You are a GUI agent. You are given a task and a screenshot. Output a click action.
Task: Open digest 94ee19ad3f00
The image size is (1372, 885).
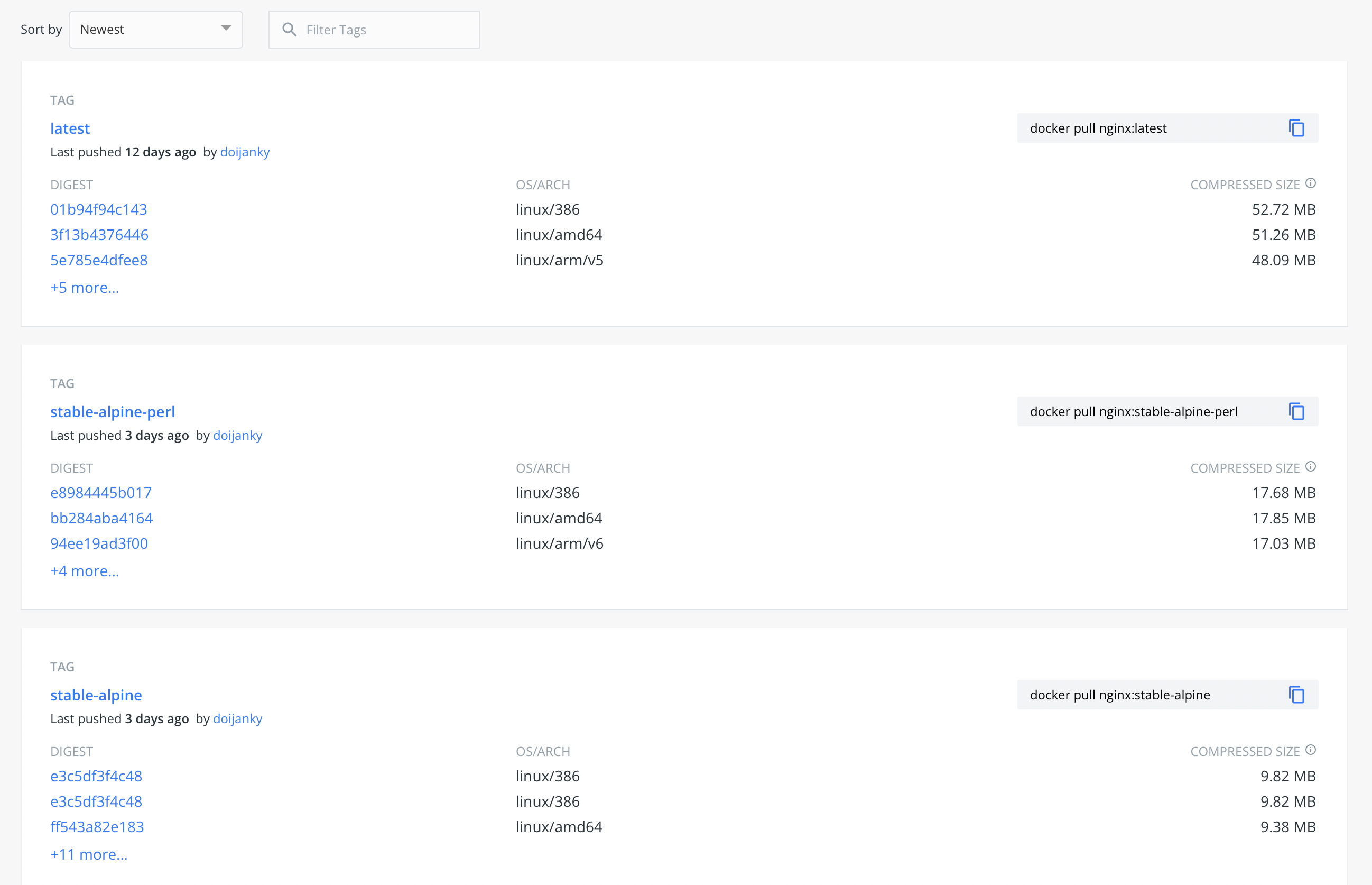tap(99, 543)
